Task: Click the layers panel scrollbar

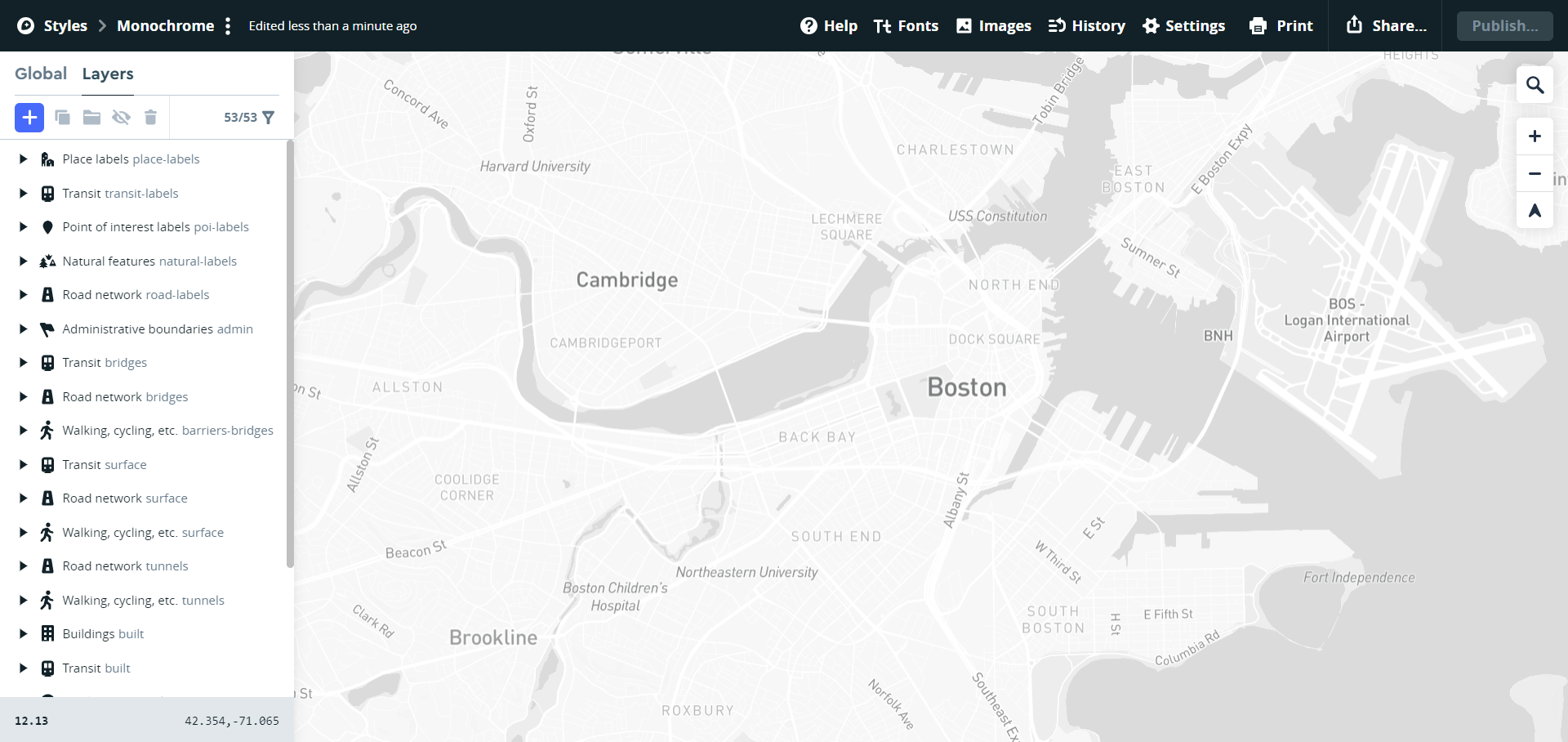Action: [290, 351]
